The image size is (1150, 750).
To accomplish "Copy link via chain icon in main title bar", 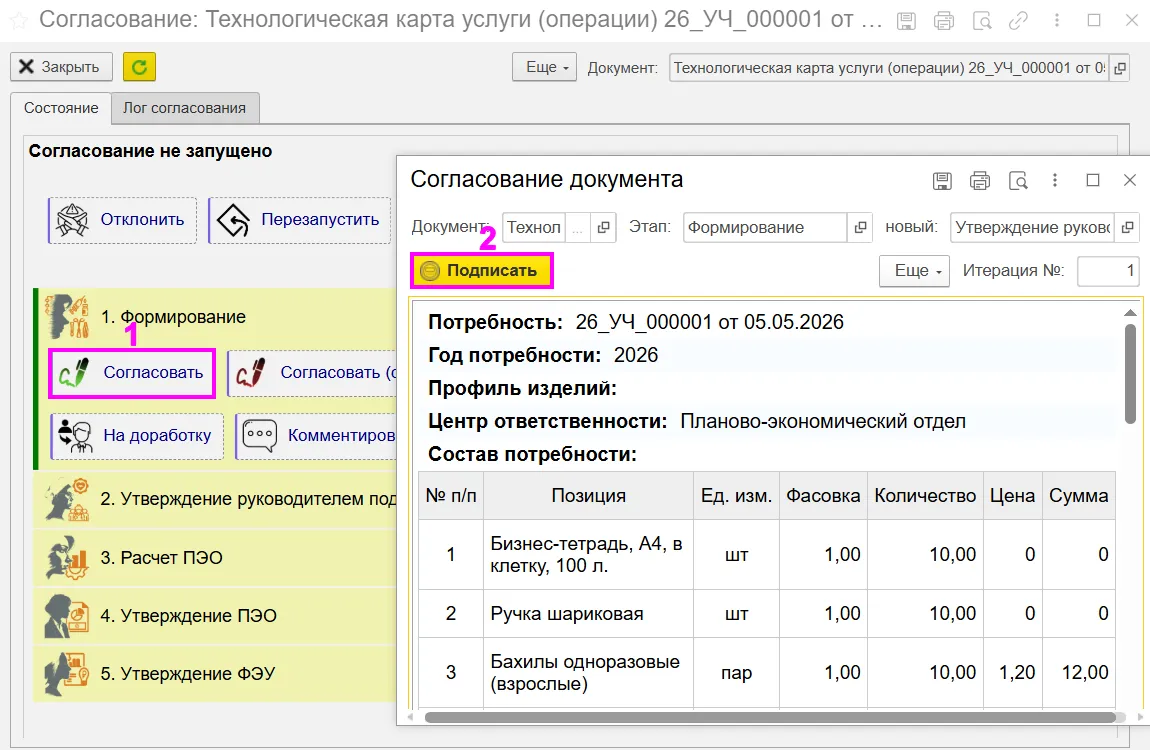I will coord(1019,21).
